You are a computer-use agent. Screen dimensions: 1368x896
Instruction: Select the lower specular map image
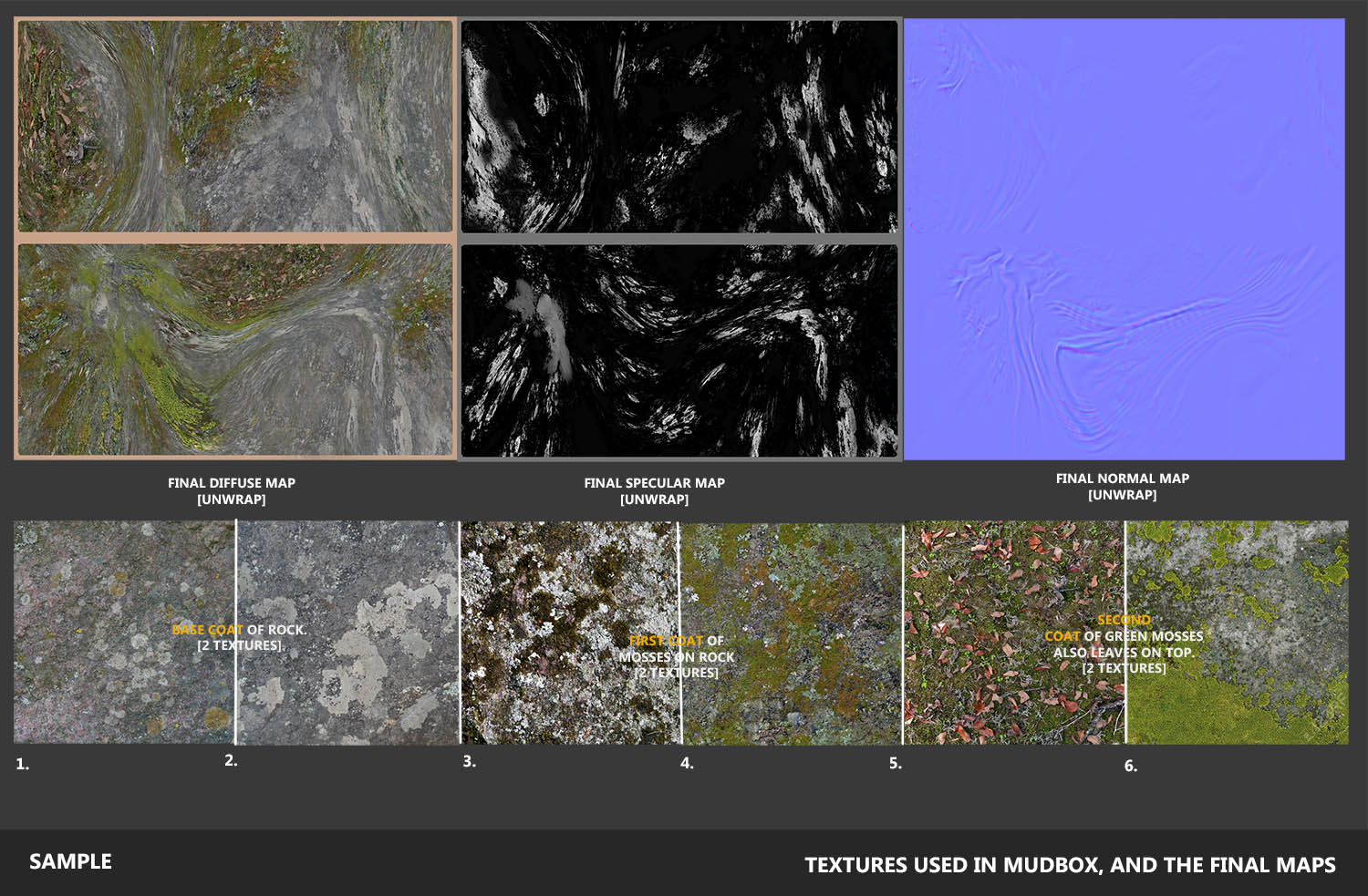coord(679,350)
